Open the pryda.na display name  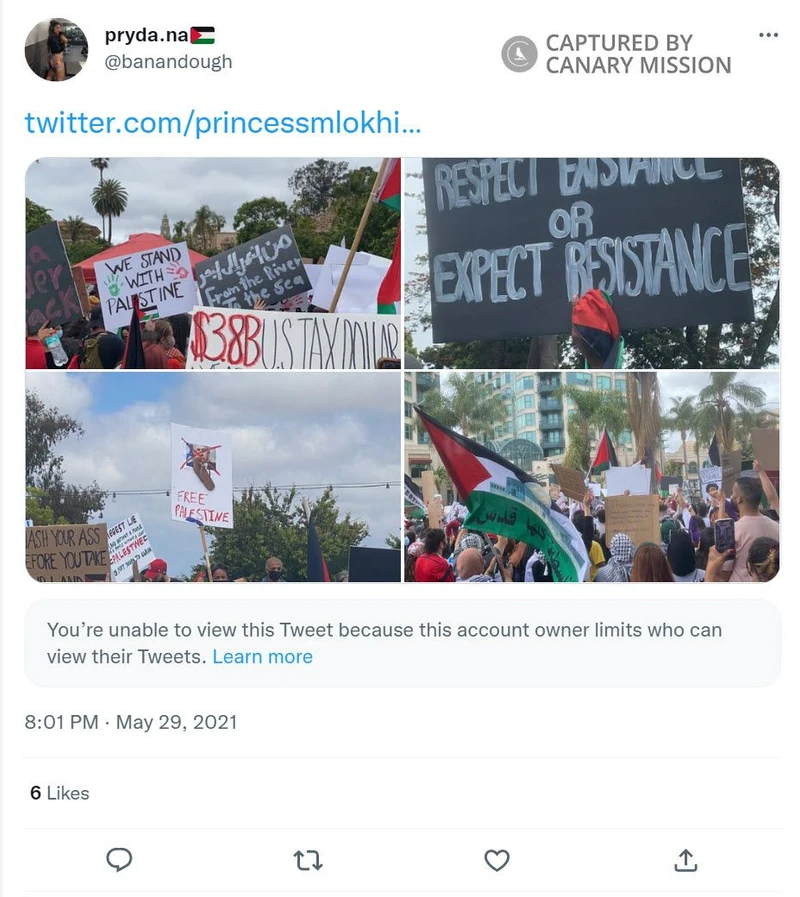point(146,35)
